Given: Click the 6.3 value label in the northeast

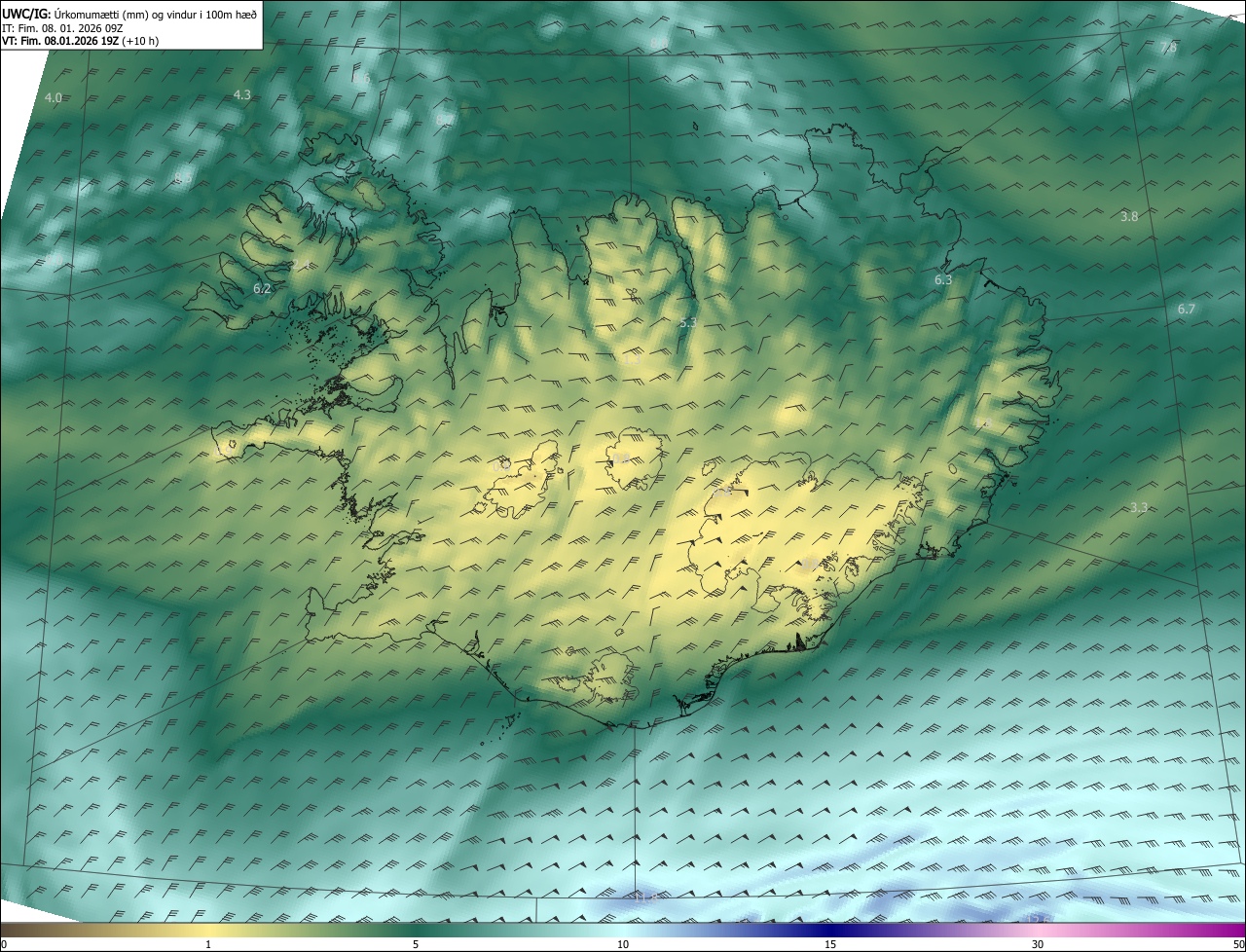Looking at the screenshot, I should click(x=942, y=280).
